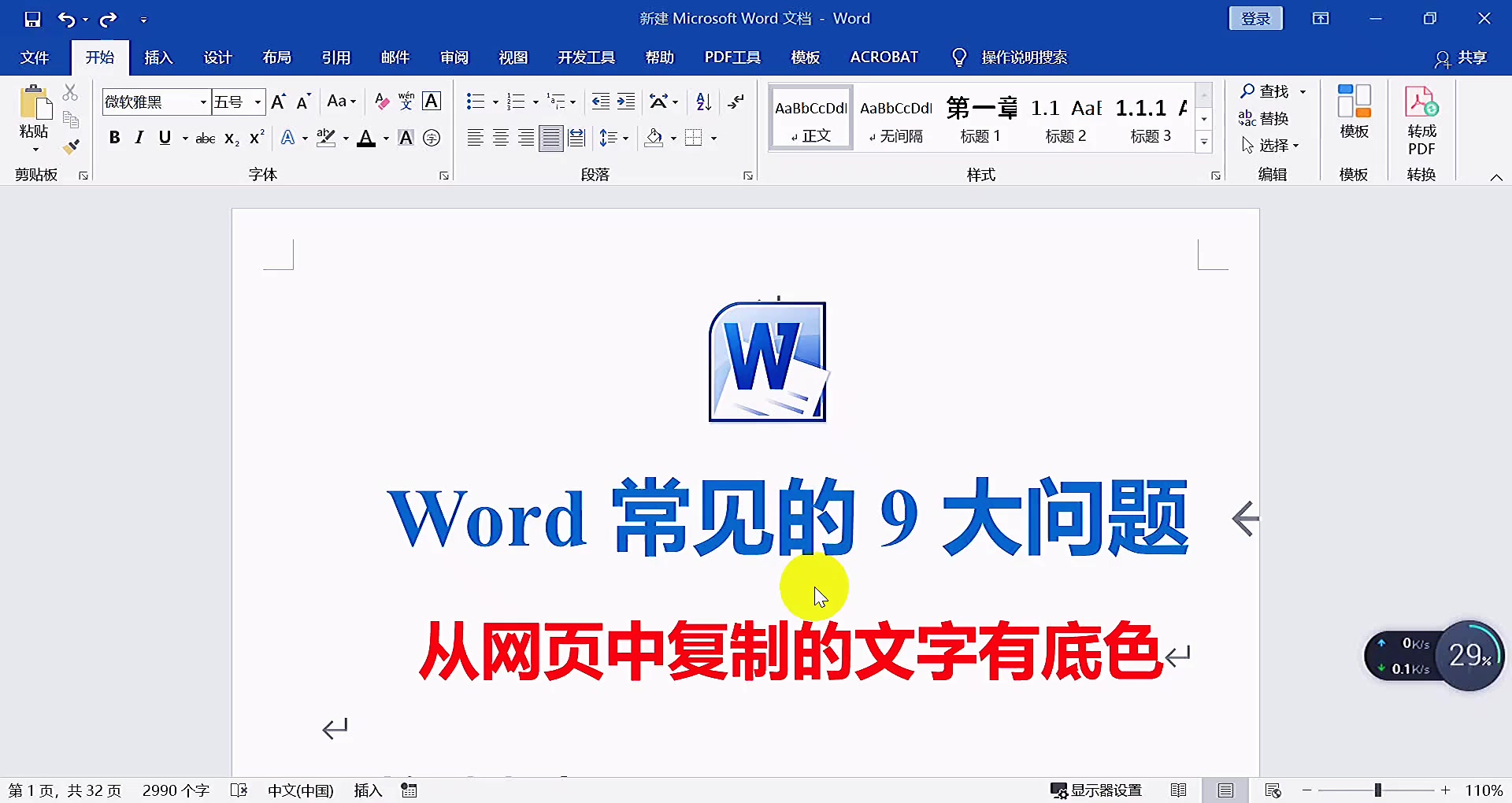Click the distributed alignment icon
The image size is (1512, 803).
[x=576, y=139]
